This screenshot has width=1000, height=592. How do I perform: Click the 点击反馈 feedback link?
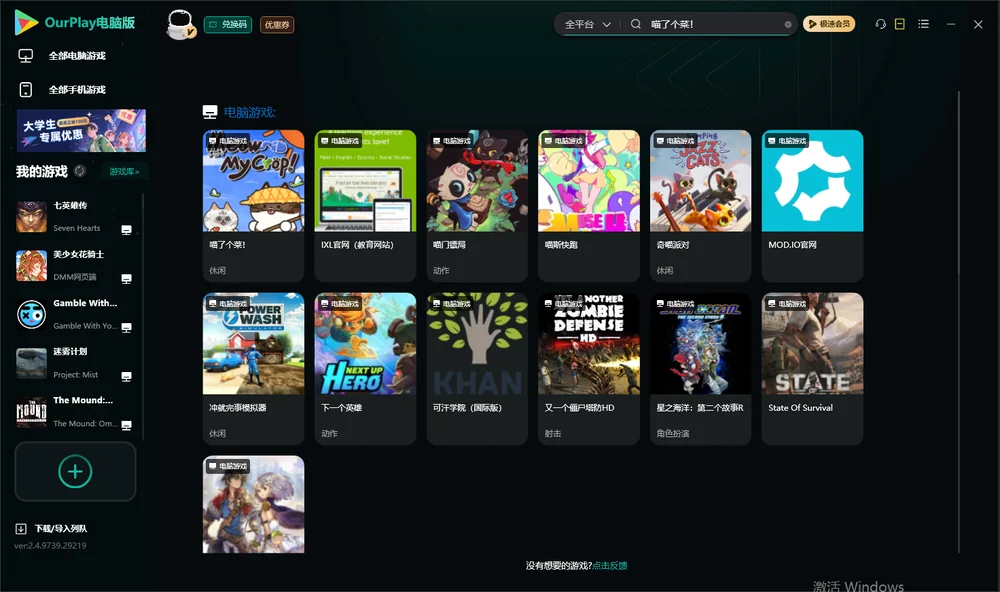pyautogui.click(x=610, y=566)
